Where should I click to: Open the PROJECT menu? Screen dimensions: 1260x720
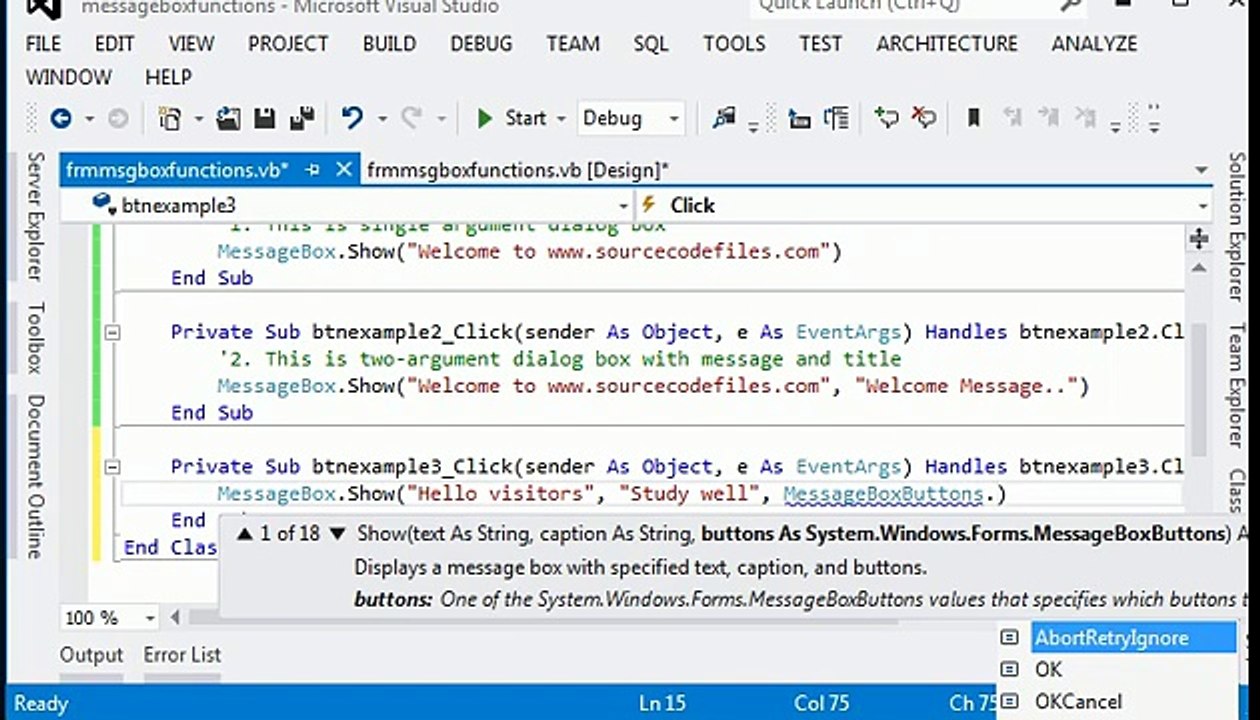pos(288,44)
